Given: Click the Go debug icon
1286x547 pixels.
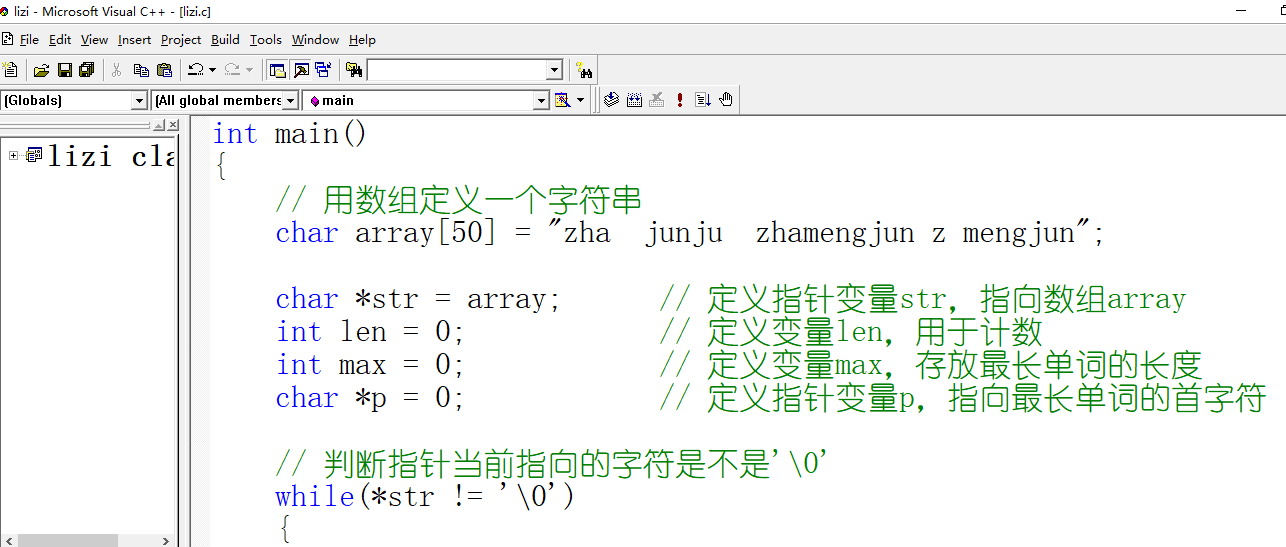Looking at the screenshot, I should (x=703, y=100).
